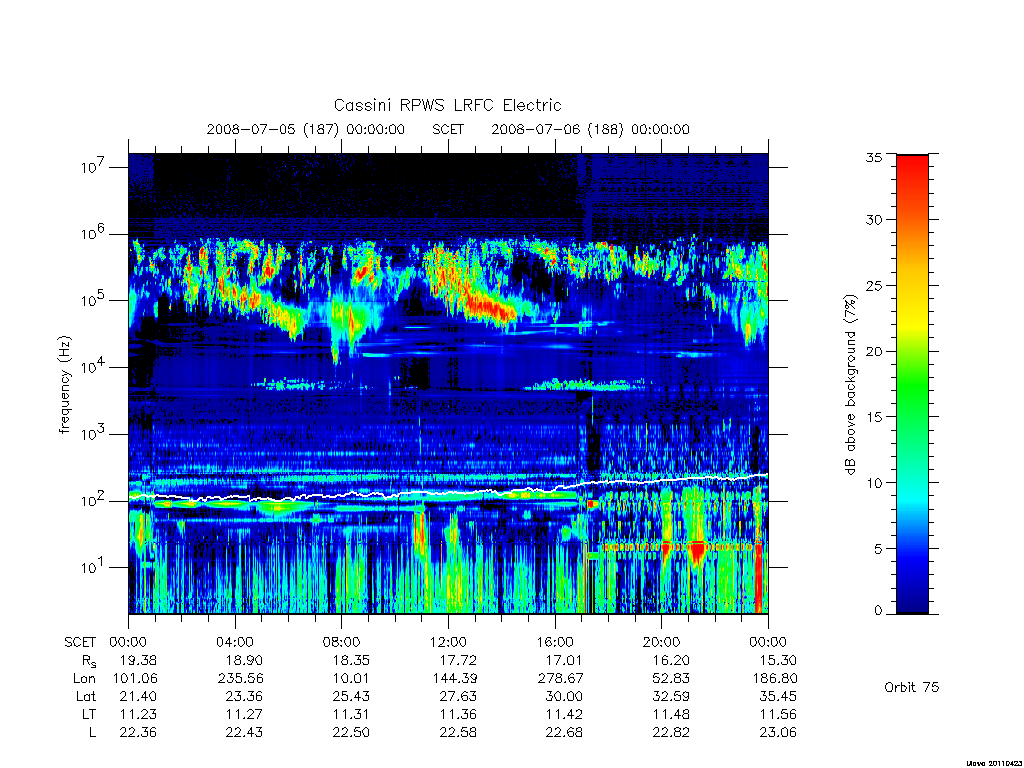Click the Lon value '235.56'
Screen dimensions: 1024x768
point(241,679)
